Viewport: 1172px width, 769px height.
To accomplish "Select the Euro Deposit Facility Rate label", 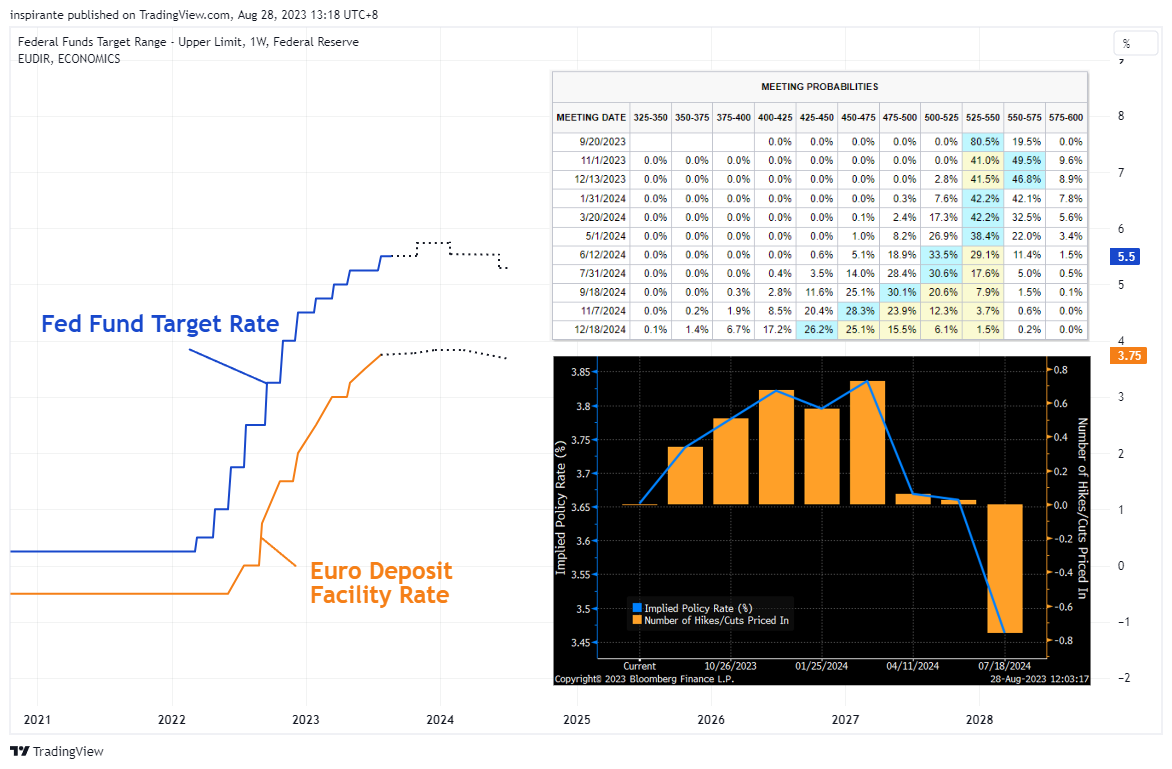I will tap(381, 583).
